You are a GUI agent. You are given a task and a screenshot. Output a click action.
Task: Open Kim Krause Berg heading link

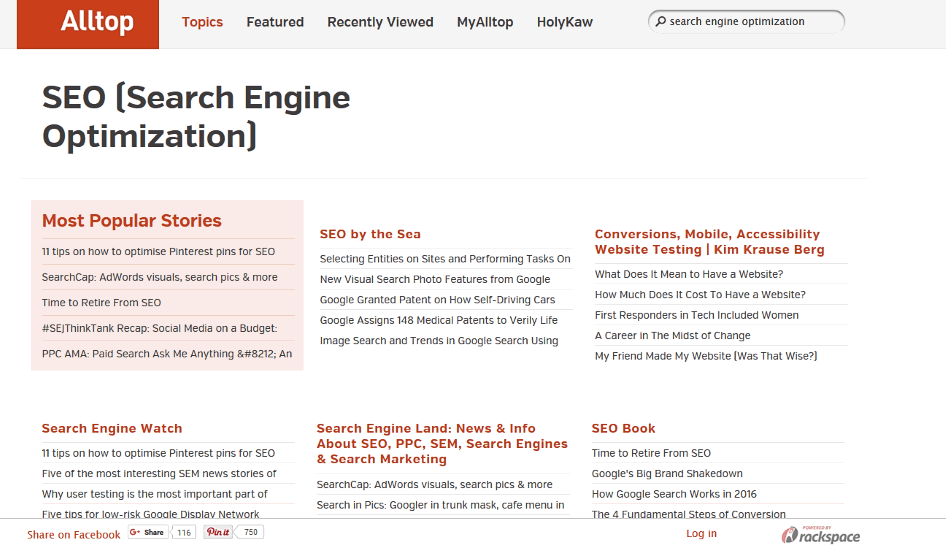click(x=710, y=242)
